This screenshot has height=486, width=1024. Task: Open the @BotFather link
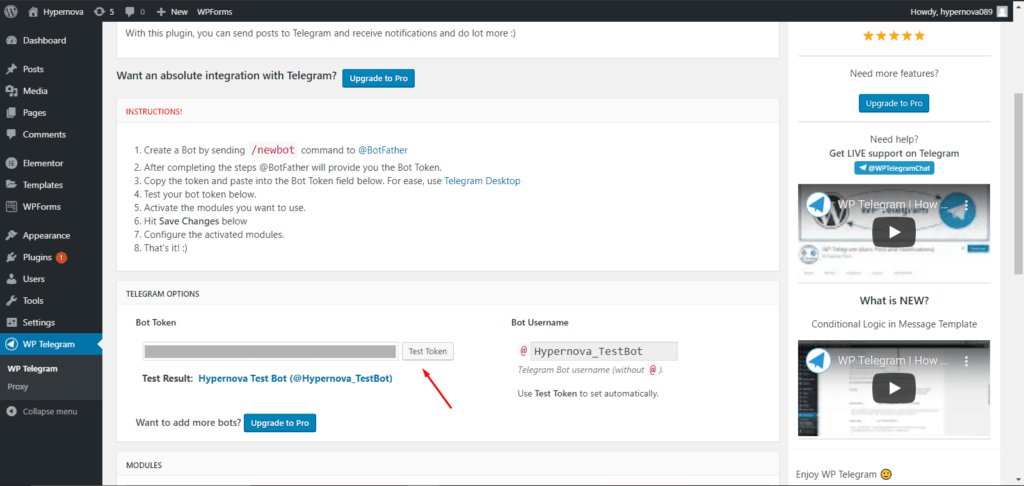point(382,150)
